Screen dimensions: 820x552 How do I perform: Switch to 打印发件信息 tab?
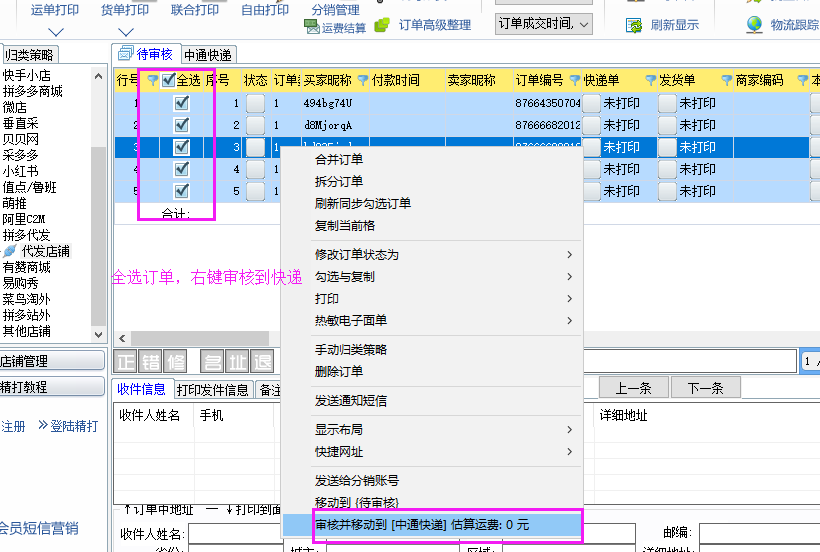213,389
